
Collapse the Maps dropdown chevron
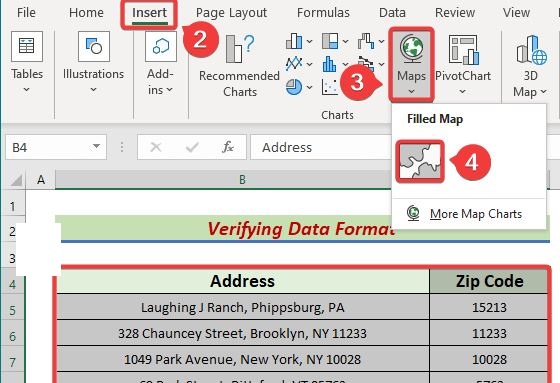pos(411,91)
